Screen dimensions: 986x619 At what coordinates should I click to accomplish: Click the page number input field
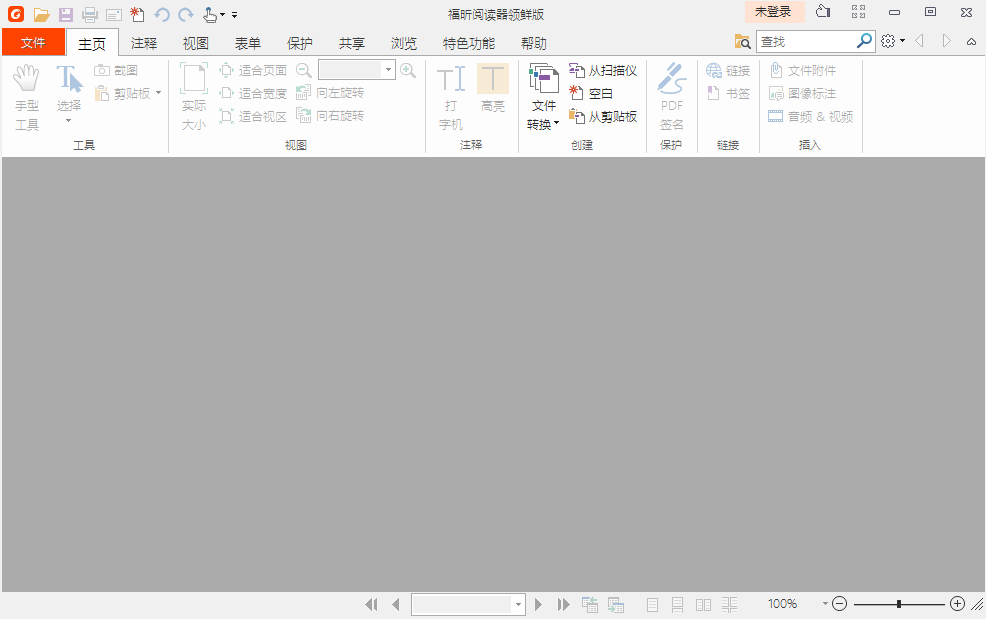click(x=462, y=603)
